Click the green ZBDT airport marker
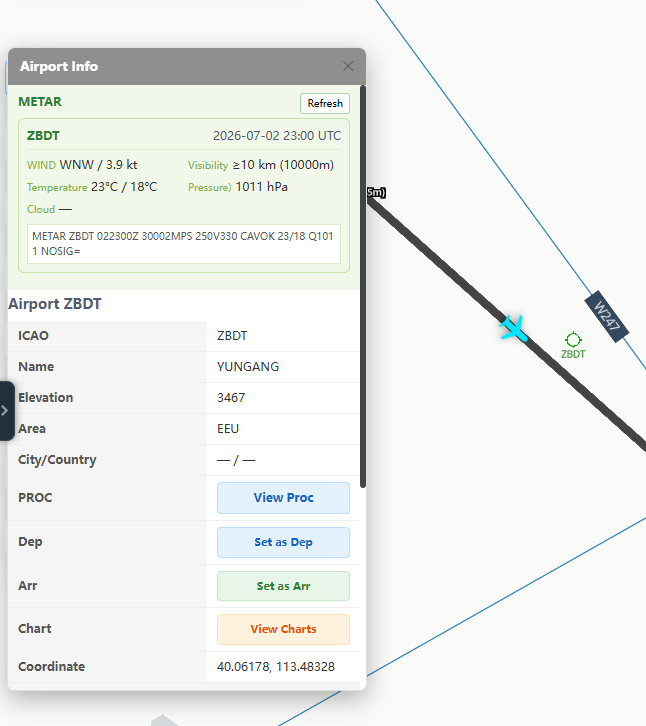The height and width of the screenshot is (726, 646). click(x=573, y=340)
